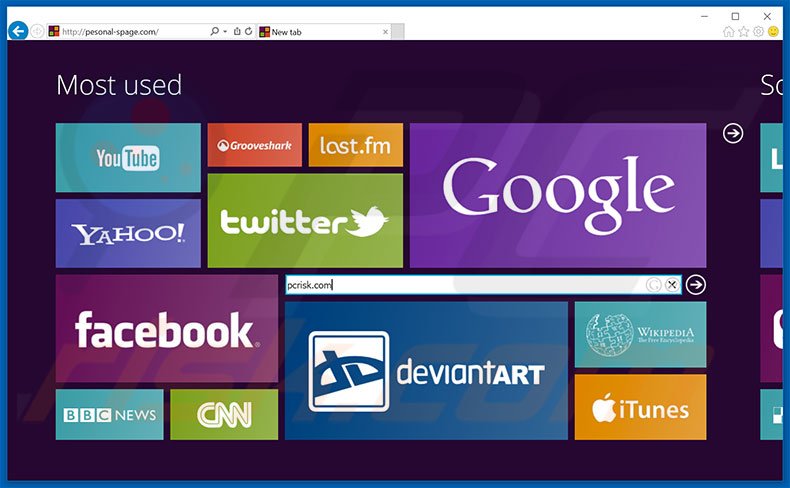Click the browser forward arrow button

pos(37,31)
